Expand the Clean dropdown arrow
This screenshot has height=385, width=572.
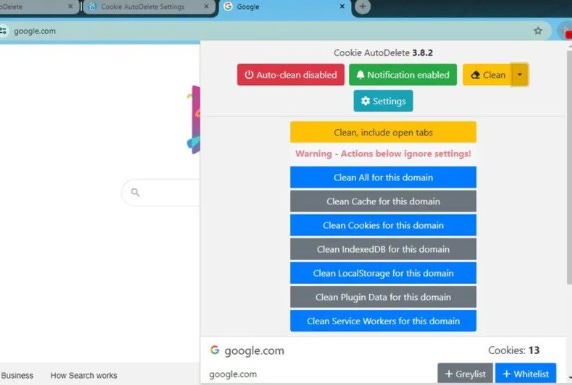[x=519, y=75]
